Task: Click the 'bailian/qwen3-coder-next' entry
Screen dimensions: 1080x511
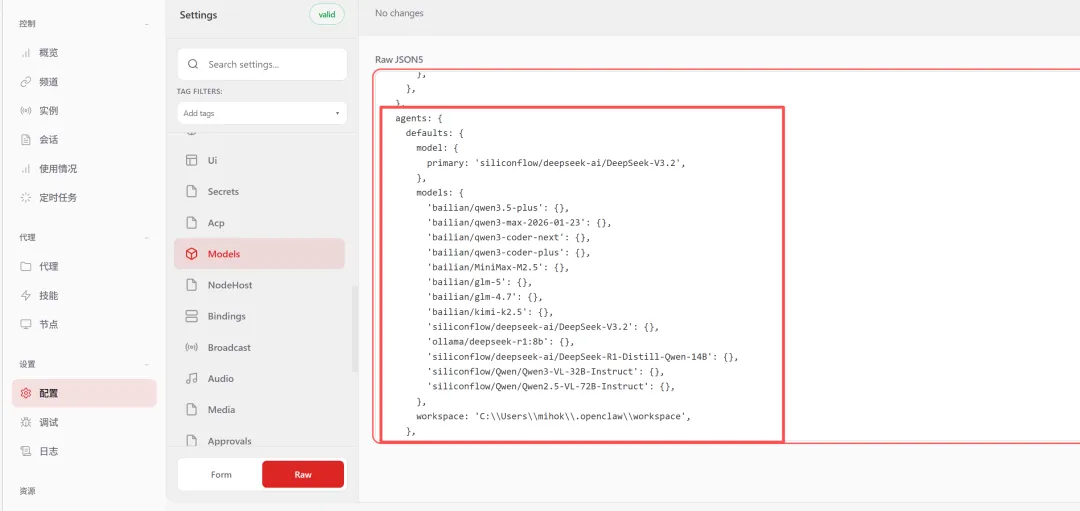Action: tap(508, 238)
